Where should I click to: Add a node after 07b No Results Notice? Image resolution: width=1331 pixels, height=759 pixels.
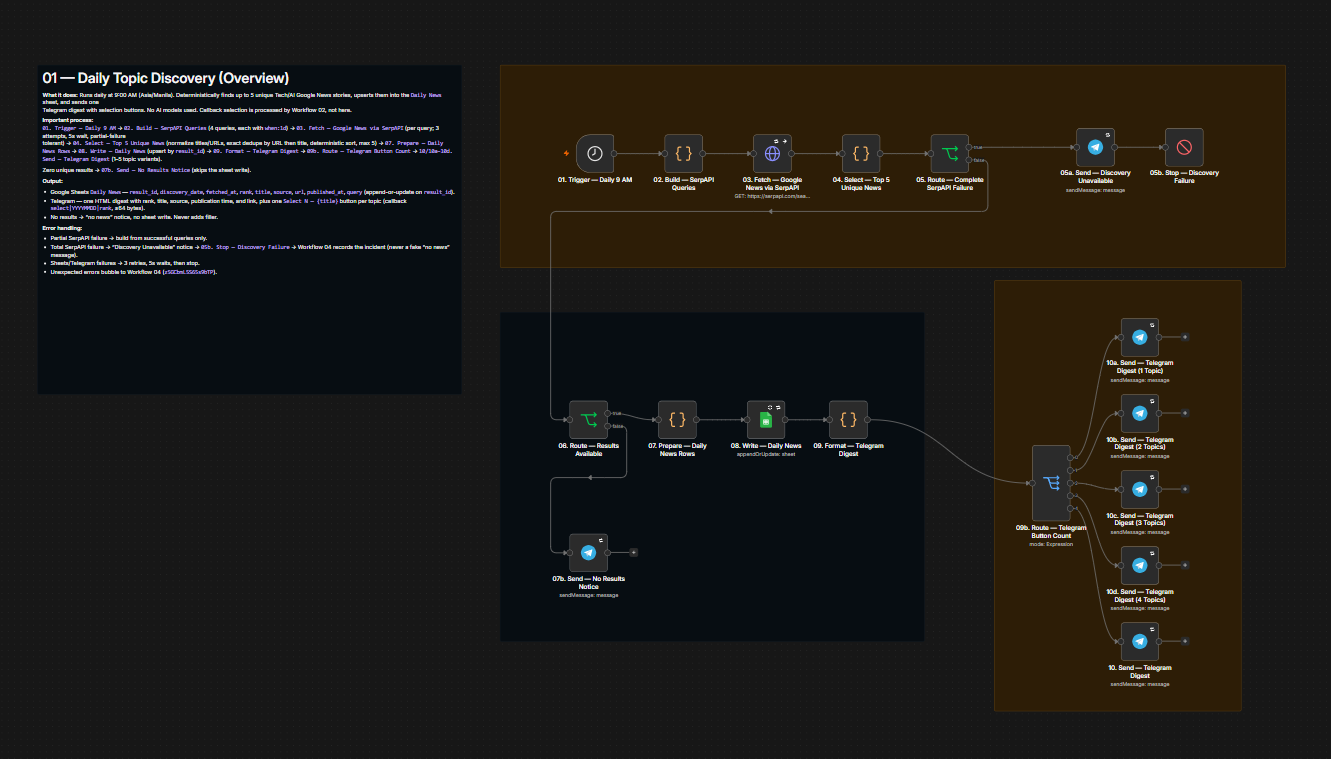[x=634, y=552]
